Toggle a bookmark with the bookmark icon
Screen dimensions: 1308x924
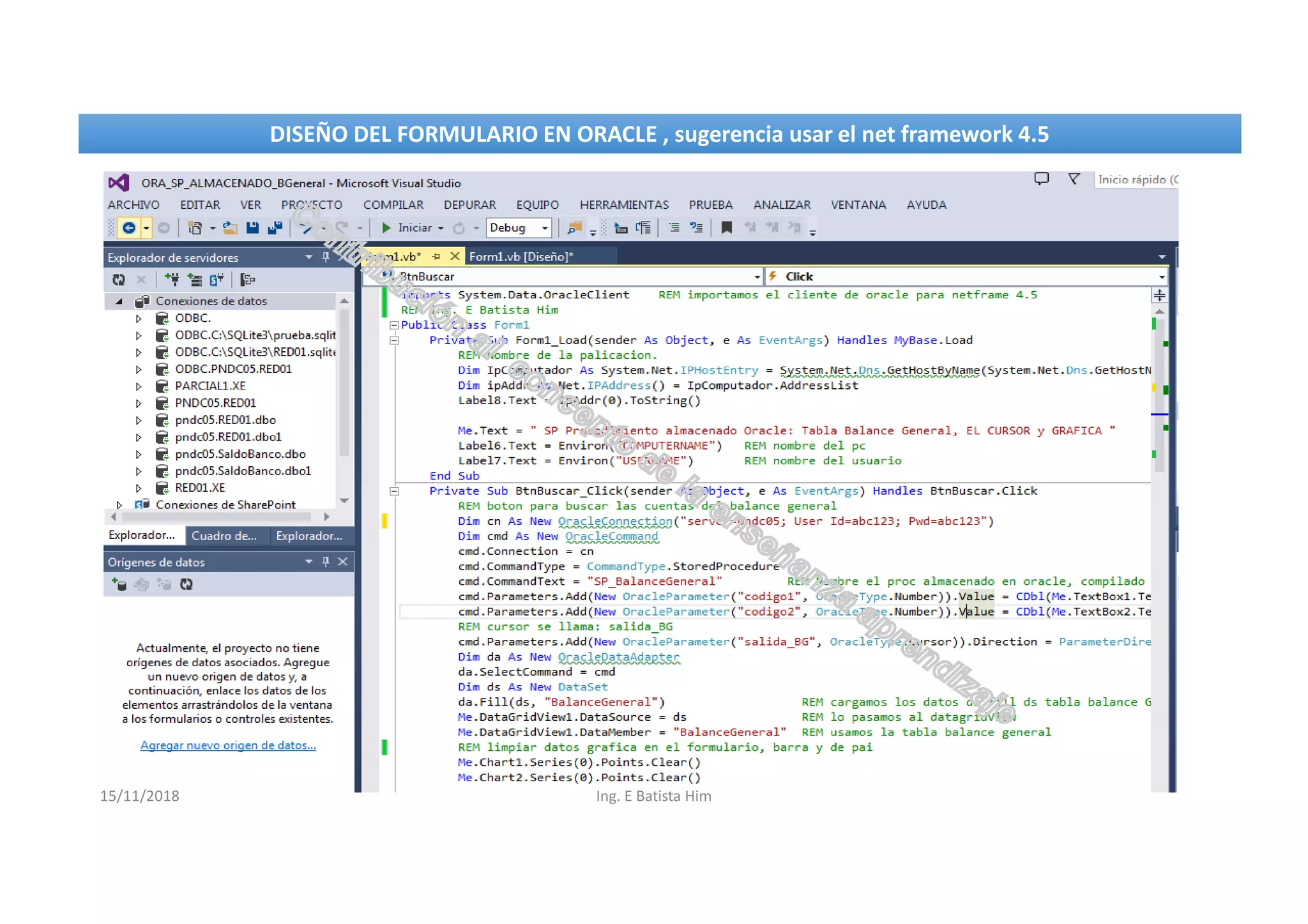(x=727, y=228)
